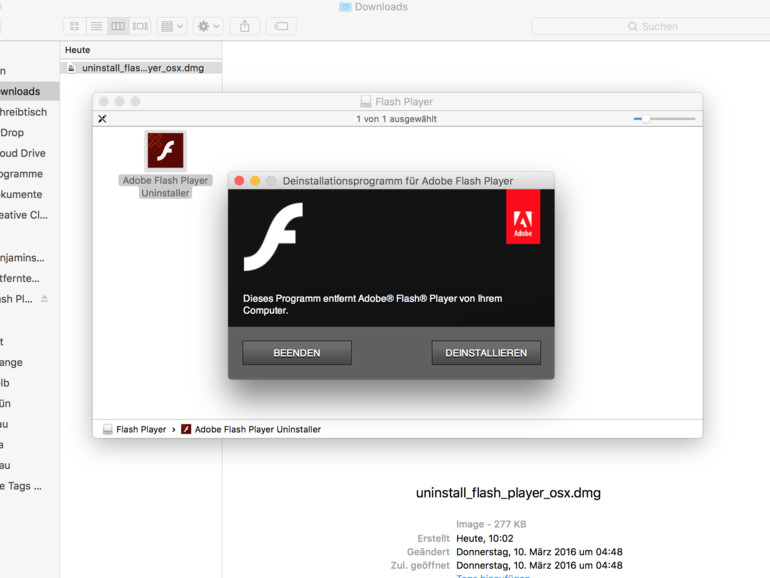Switch Finder to list view
The width and height of the screenshot is (770, 578).
pyautogui.click(x=97, y=26)
